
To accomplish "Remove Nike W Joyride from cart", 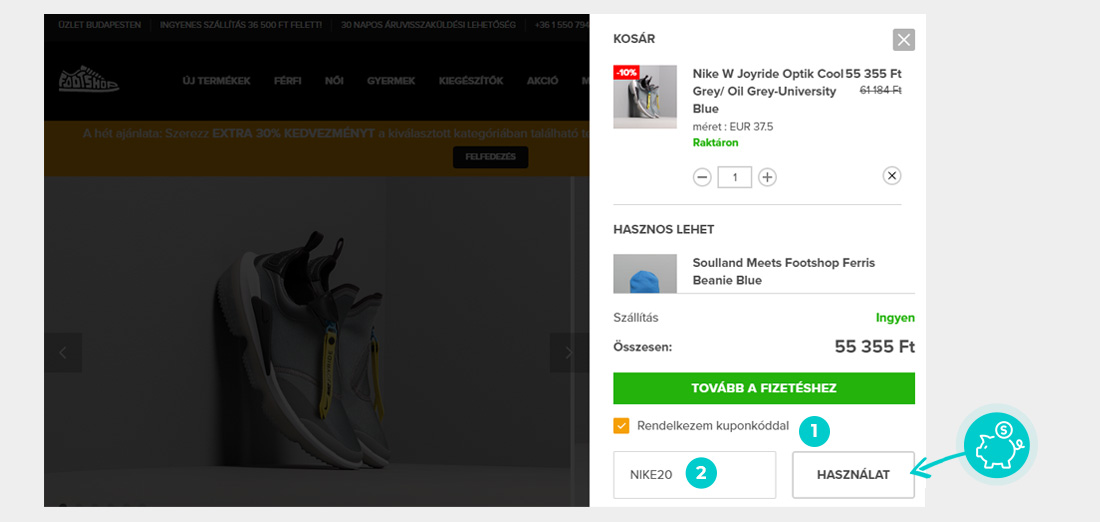I will click(x=892, y=175).
